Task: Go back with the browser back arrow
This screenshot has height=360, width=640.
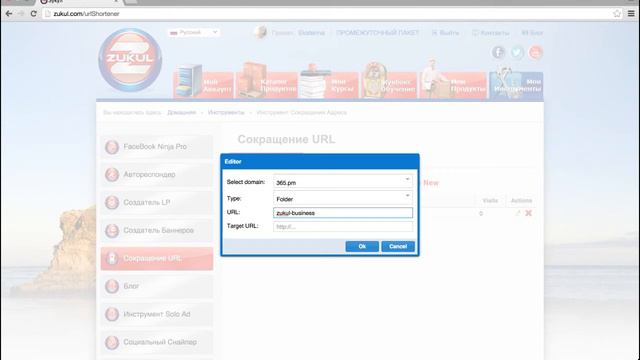Action: click(9, 13)
